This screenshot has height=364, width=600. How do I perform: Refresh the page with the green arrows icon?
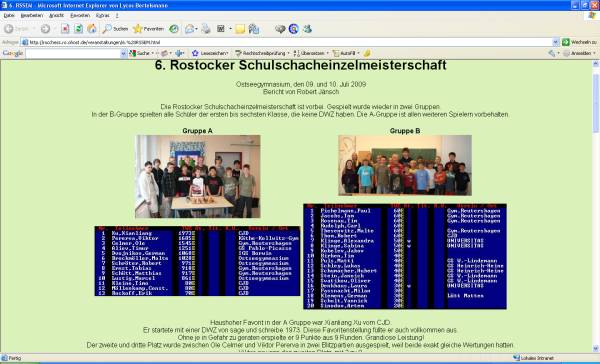(78, 29)
